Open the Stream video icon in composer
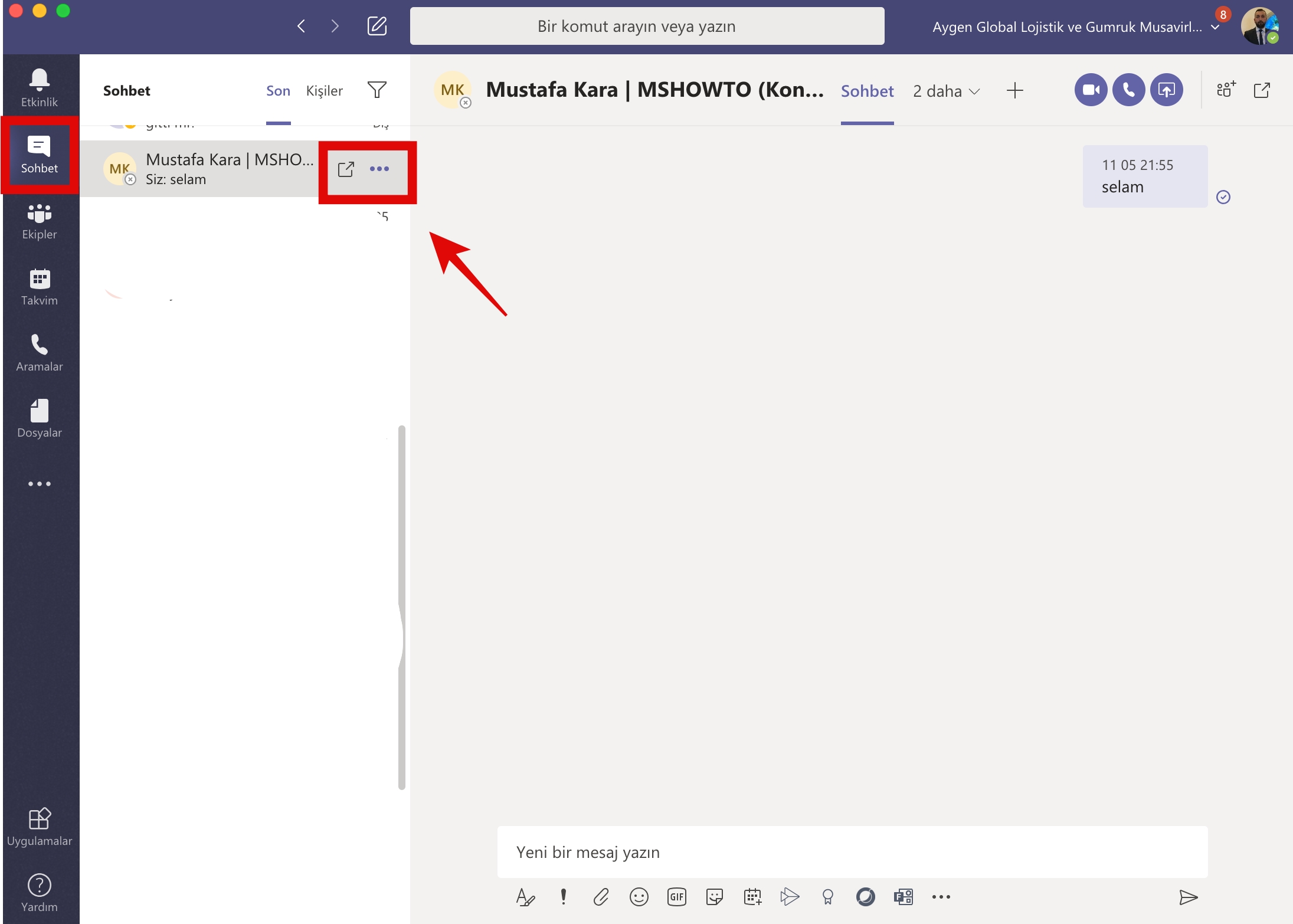 790,897
